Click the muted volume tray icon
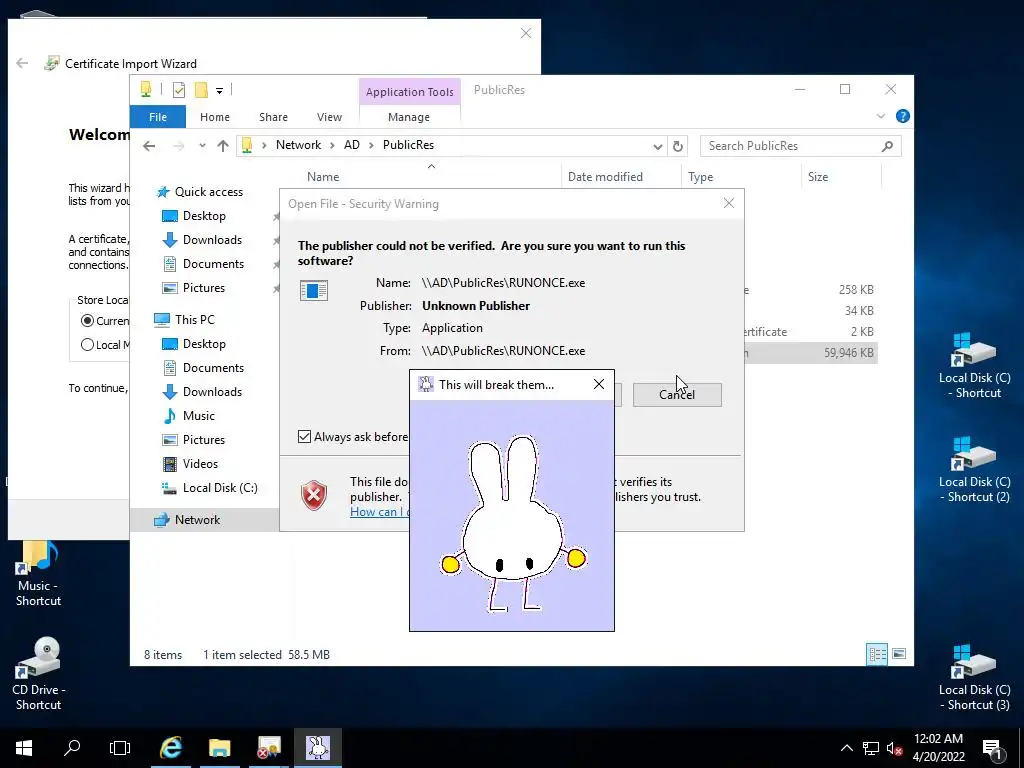 click(895, 748)
